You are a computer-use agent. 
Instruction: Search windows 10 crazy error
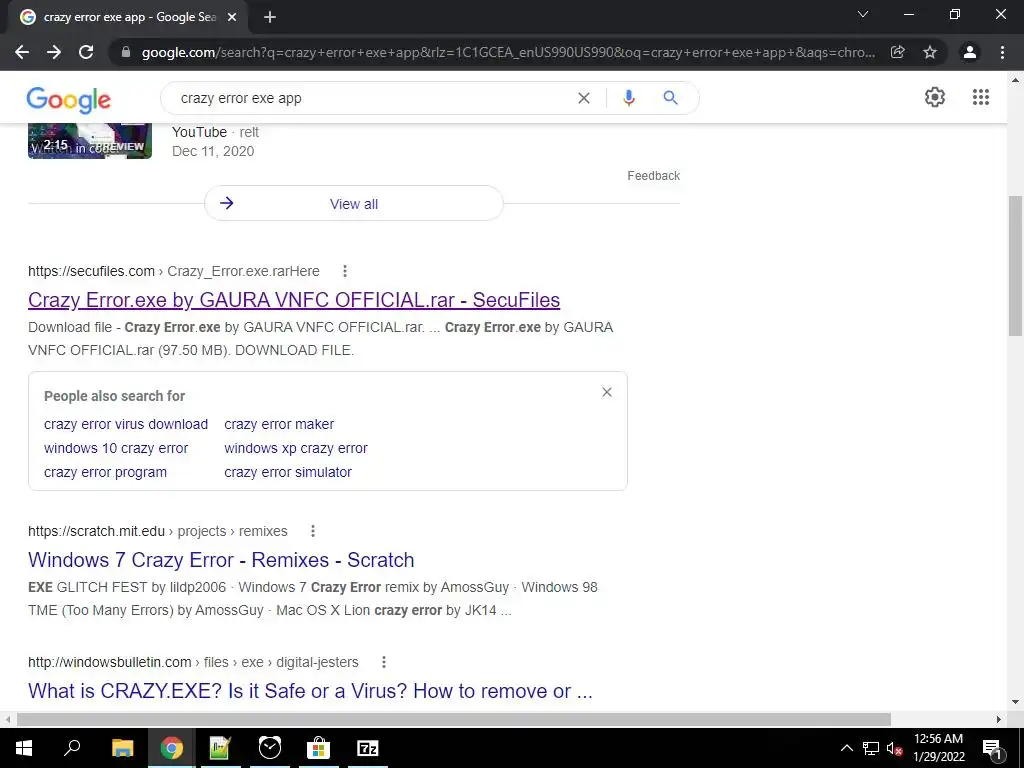tap(116, 449)
